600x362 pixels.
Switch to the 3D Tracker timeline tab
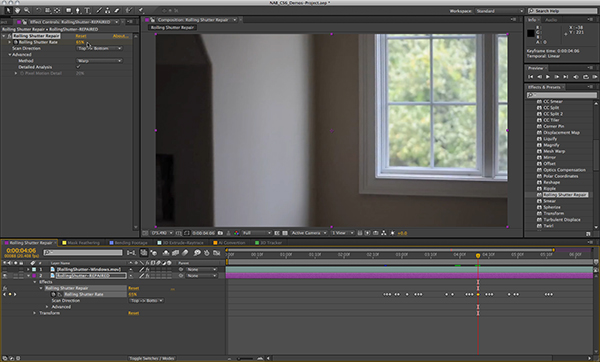coord(269,243)
